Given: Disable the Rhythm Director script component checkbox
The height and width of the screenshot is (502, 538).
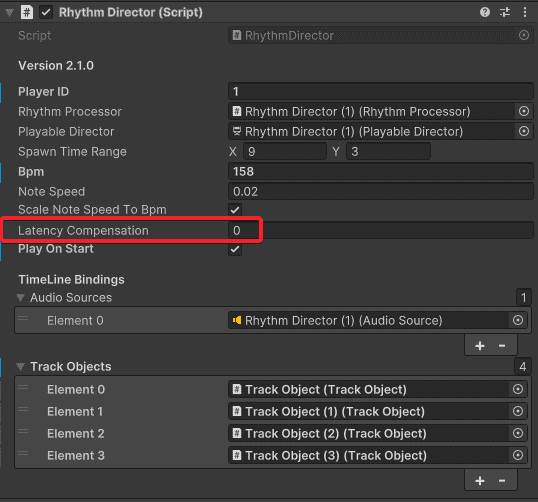Looking at the screenshot, I should coord(46,13).
